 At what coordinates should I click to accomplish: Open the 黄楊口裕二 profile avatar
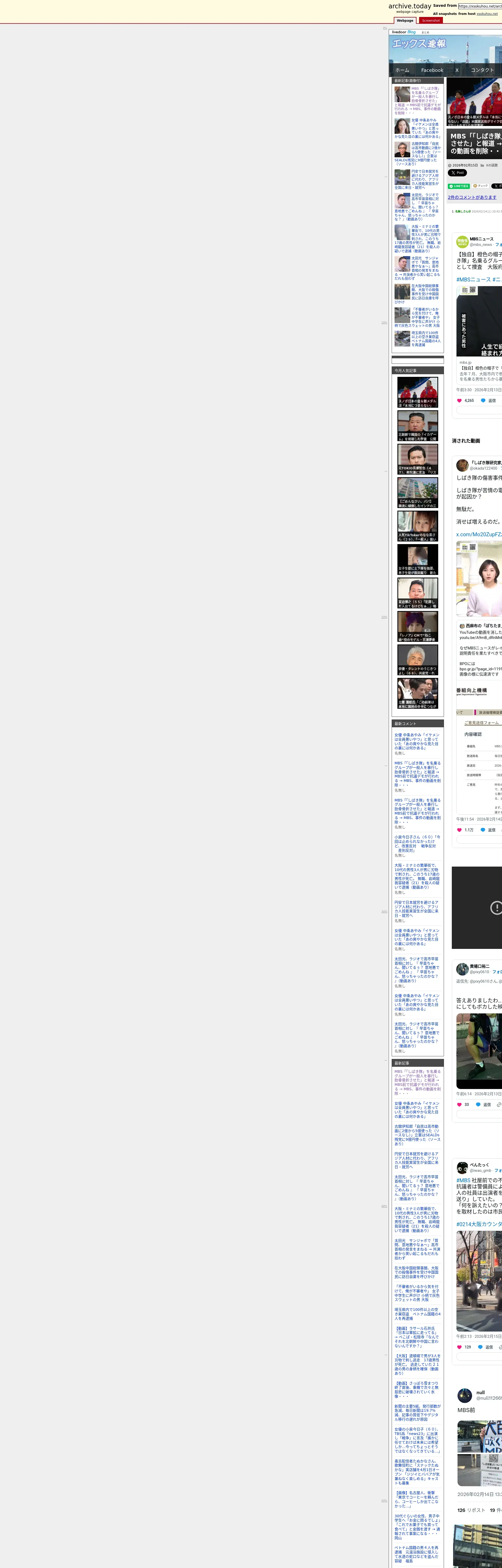[x=463, y=969]
